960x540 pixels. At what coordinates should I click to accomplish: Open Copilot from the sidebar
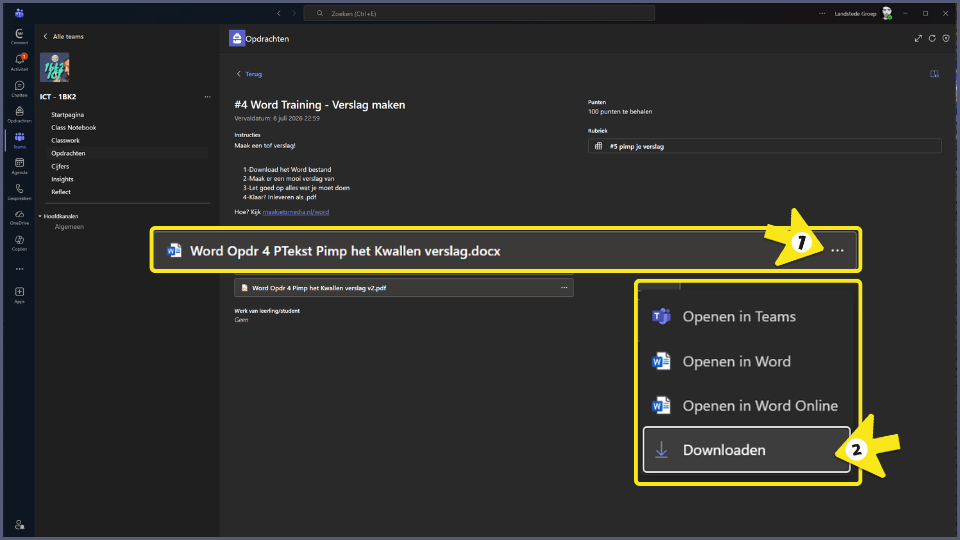[x=20, y=242]
